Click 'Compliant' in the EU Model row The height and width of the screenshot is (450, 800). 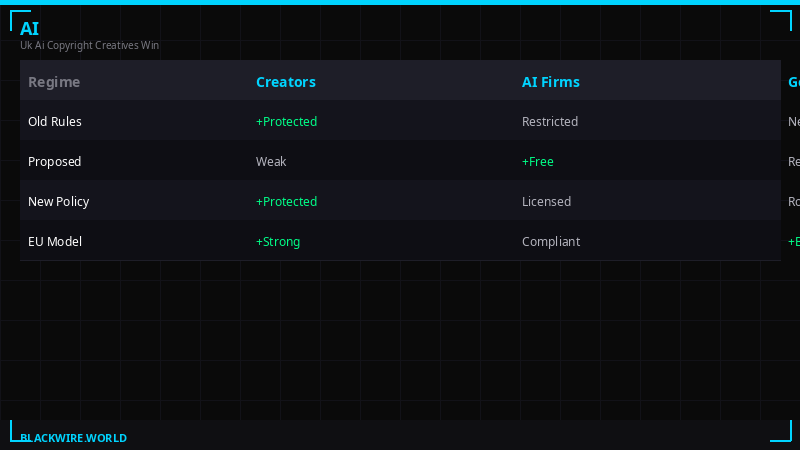click(551, 242)
